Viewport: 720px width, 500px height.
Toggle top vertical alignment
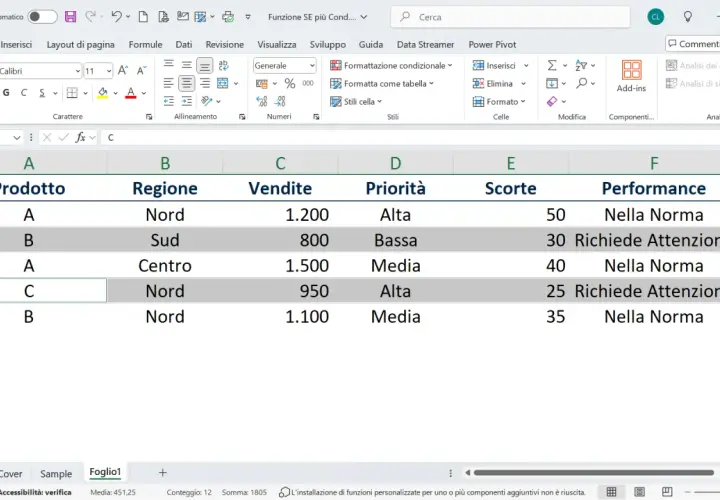pyautogui.click(x=169, y=64)
